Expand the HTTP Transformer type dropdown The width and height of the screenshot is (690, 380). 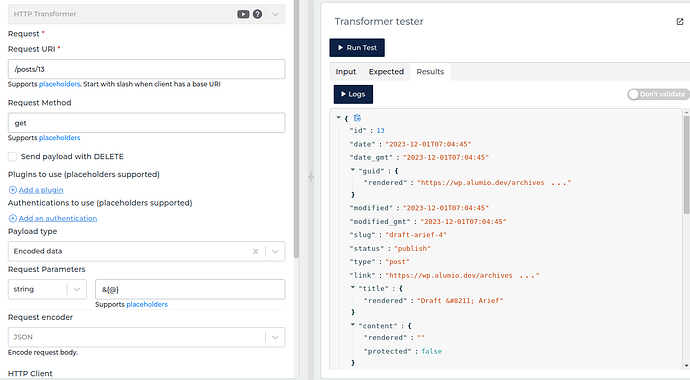275,14
